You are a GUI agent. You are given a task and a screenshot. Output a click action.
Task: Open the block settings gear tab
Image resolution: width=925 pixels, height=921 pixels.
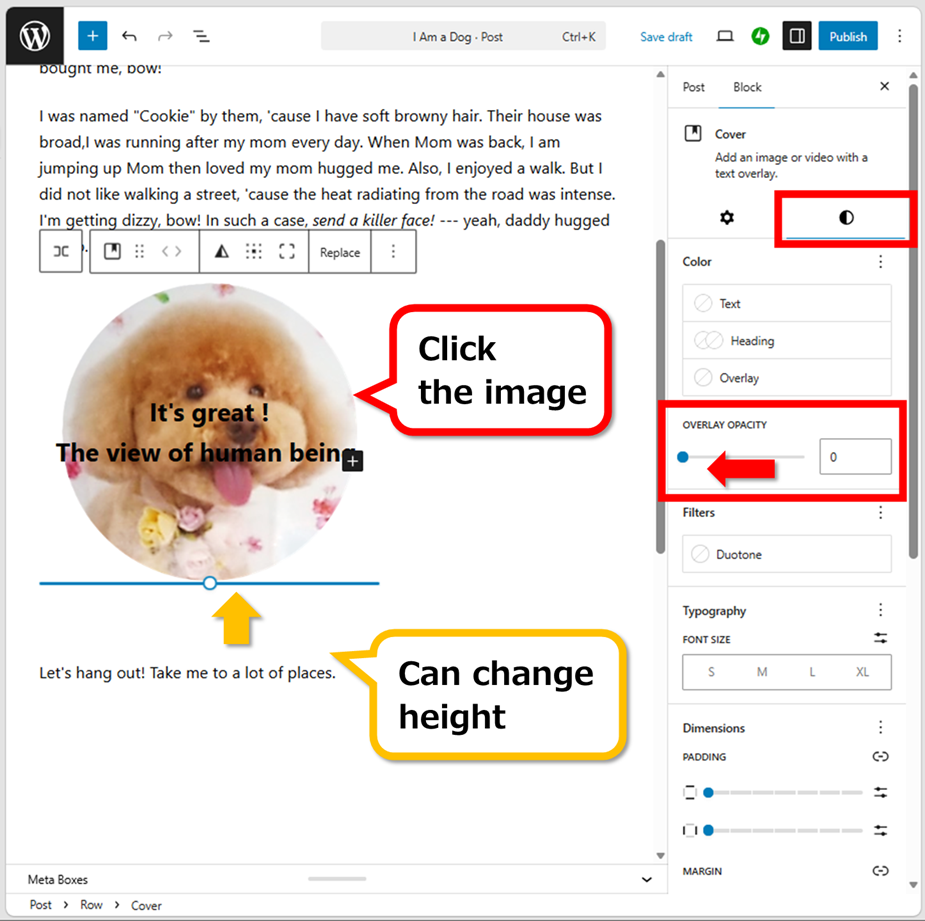[x=727, y=217]
